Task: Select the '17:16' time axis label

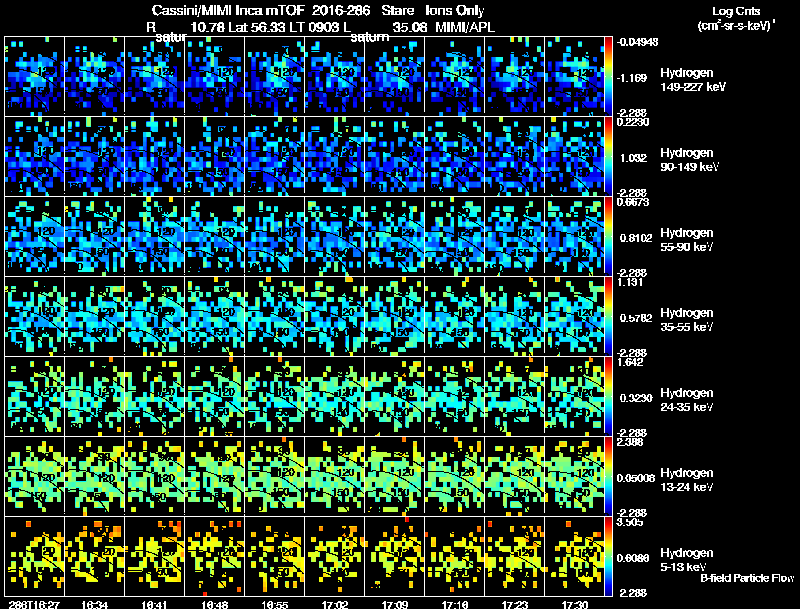Action: (455, 604)
